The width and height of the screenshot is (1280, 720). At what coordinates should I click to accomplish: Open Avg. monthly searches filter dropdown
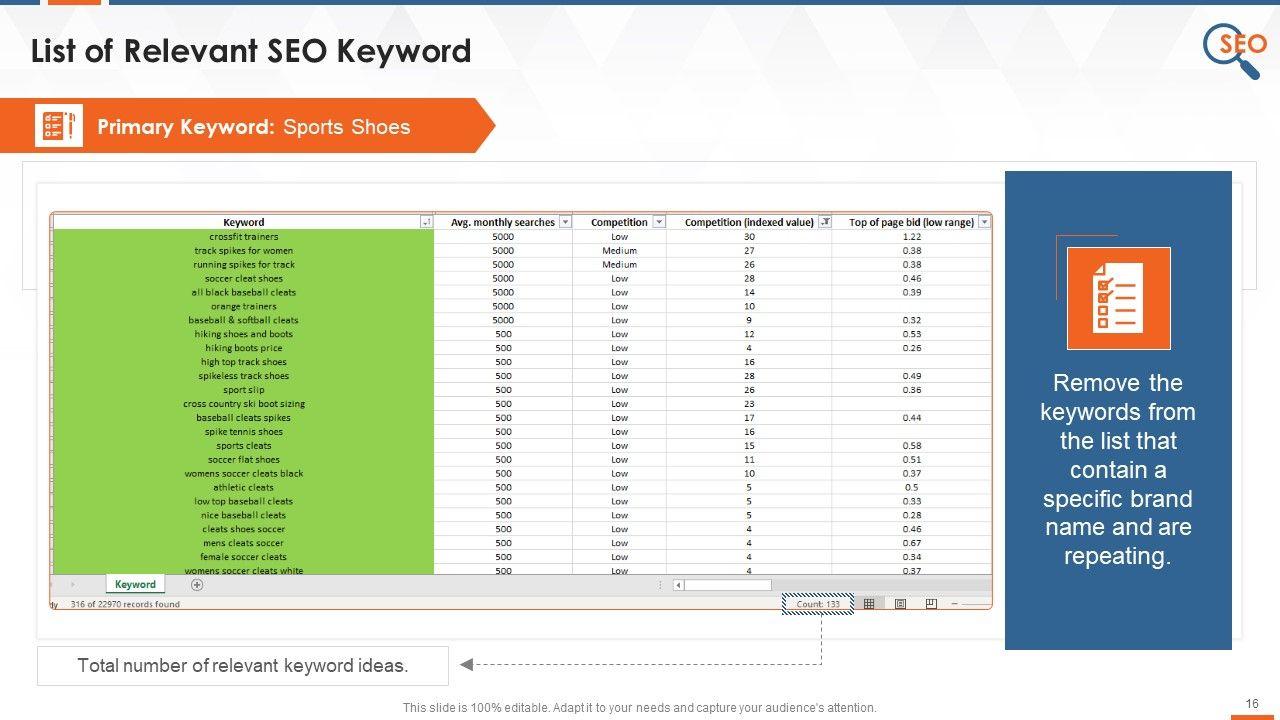coord(565,222)
